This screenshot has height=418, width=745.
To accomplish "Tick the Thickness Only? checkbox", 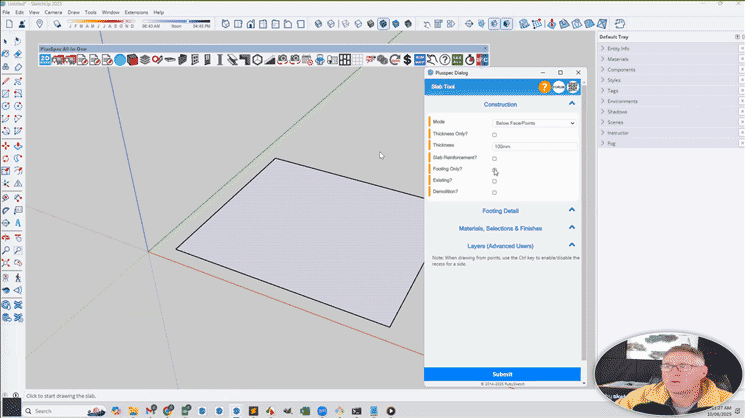I will (494, 135).
